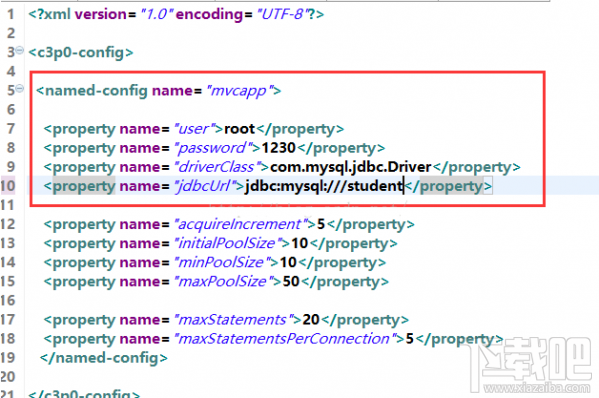Image resolution: width=599 pixels, height=398 pixels.
Task: Click line number 10 in the gutter
Action: tap(8, 186)
